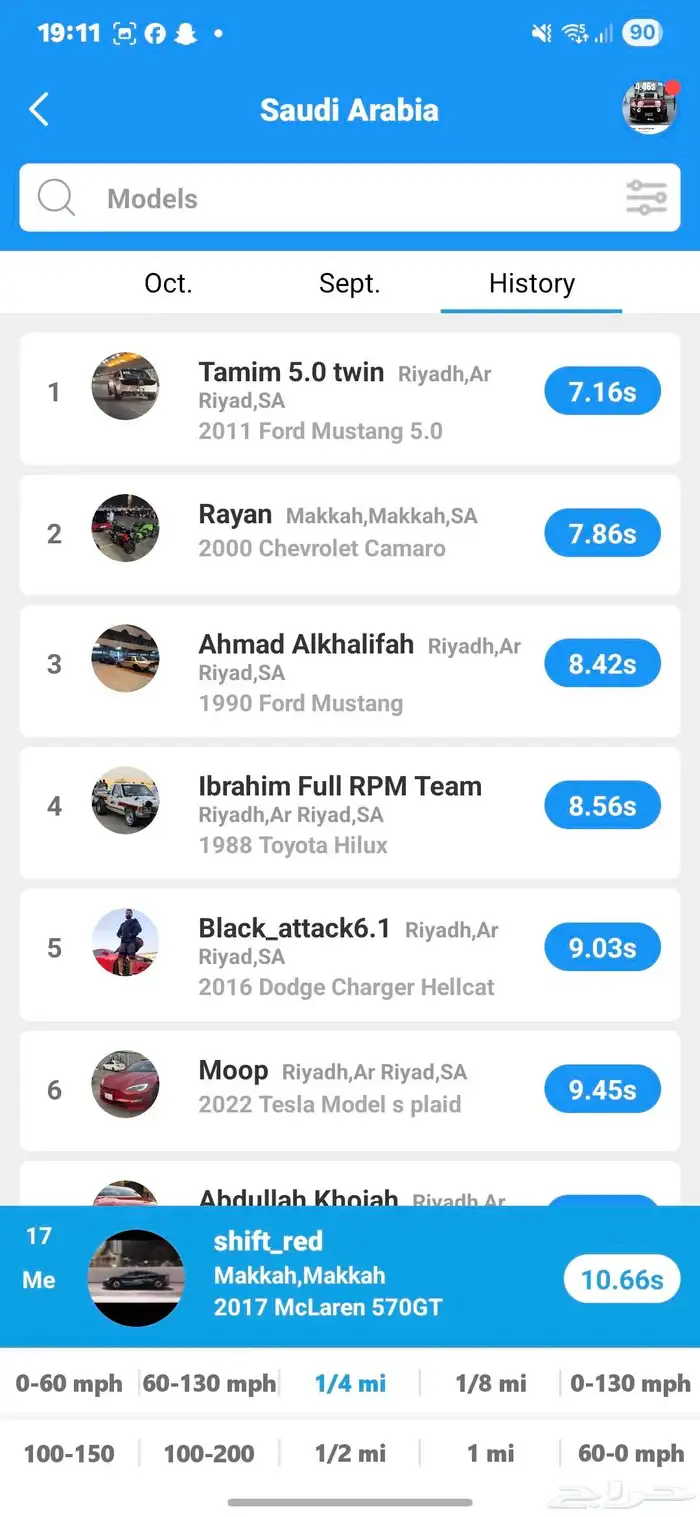Viewport: 700px width, 1517px height.
Task: Tap the 7.16s time badge
Action: click(x=602, y=392)
